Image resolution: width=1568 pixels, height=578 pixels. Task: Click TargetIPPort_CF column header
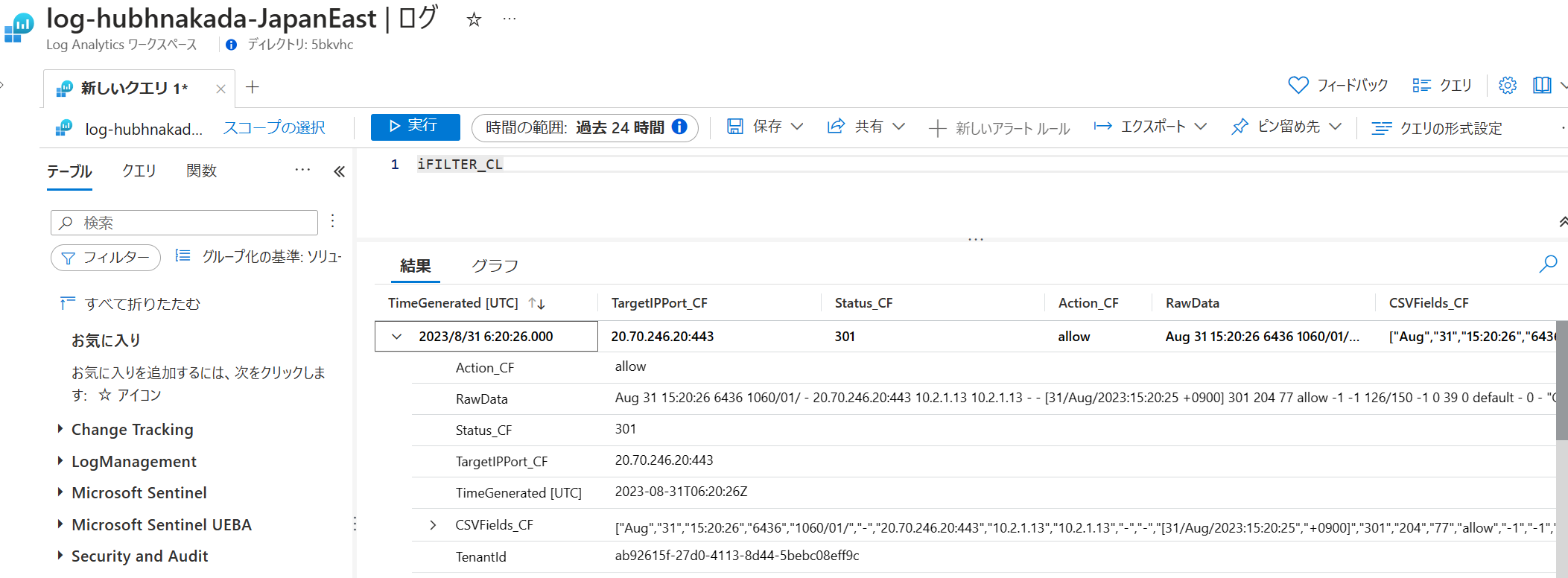point(659,303)
